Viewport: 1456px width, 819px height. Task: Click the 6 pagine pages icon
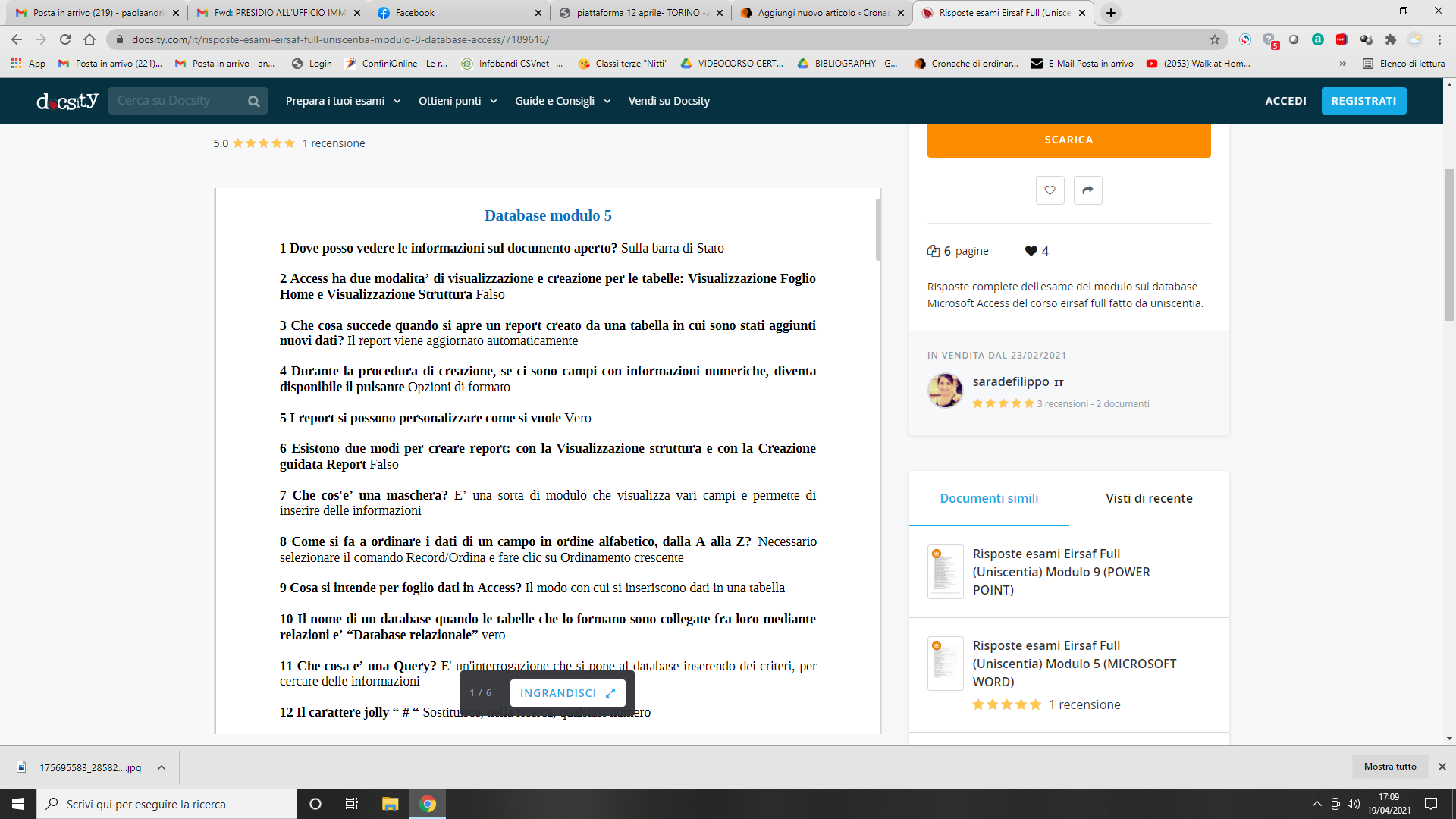tap(933, 251)
